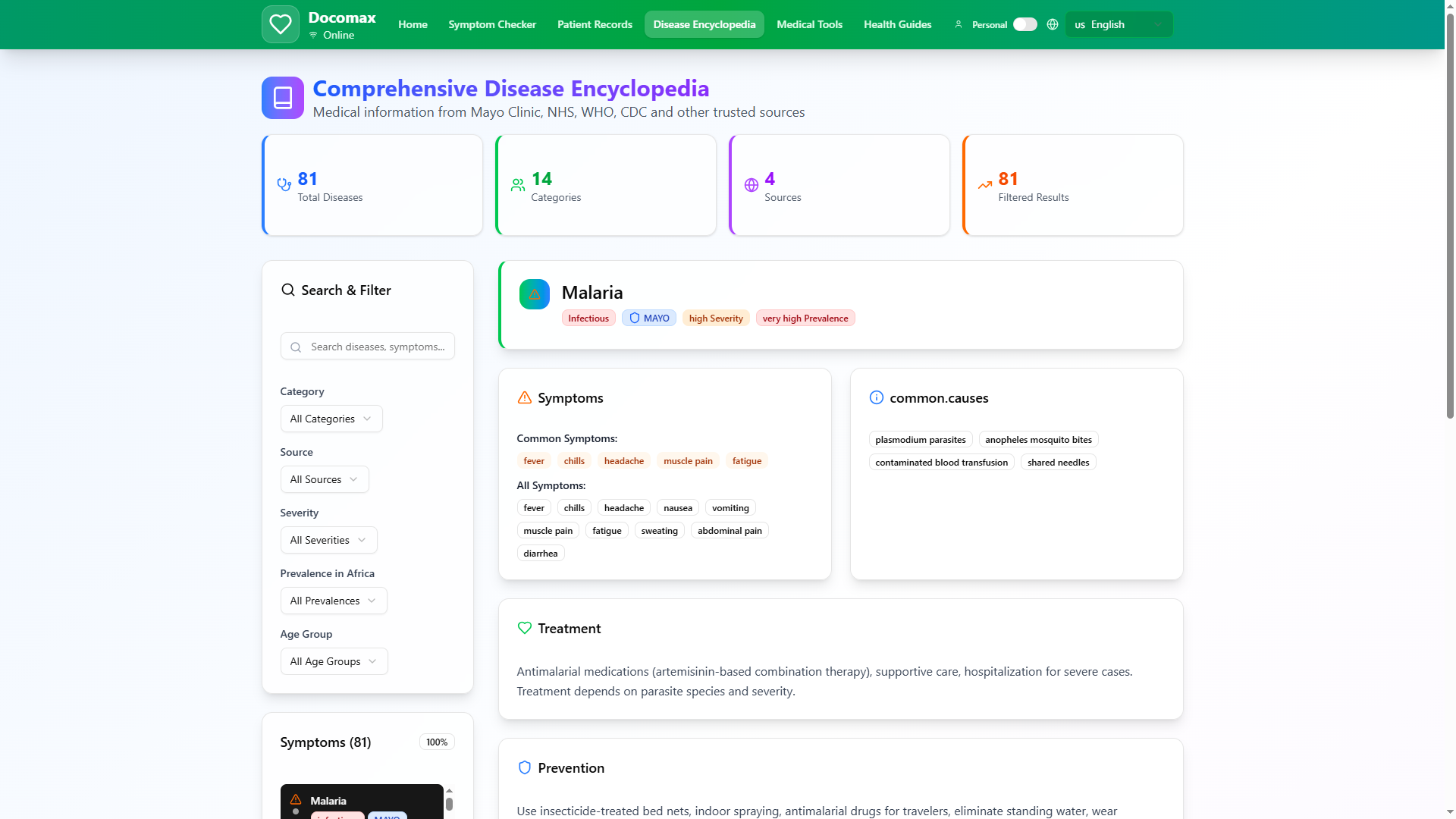Expand the All Severities dropdown
The image size is (1456, 819).
[328, 540]
